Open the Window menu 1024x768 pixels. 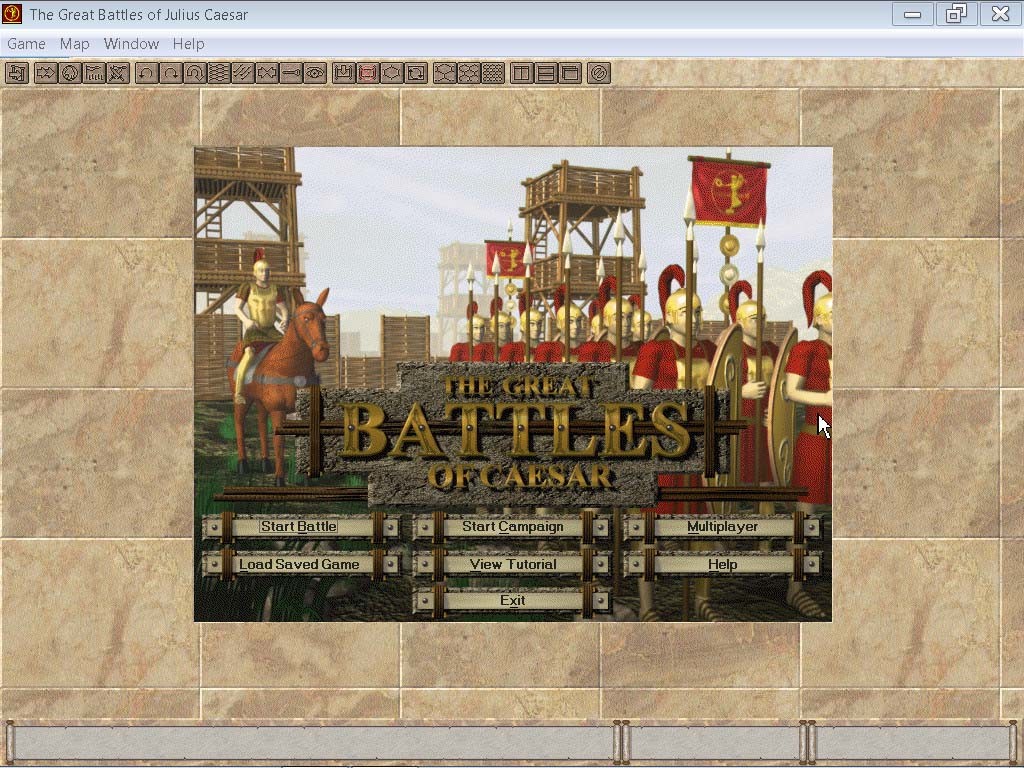[131, 44]
